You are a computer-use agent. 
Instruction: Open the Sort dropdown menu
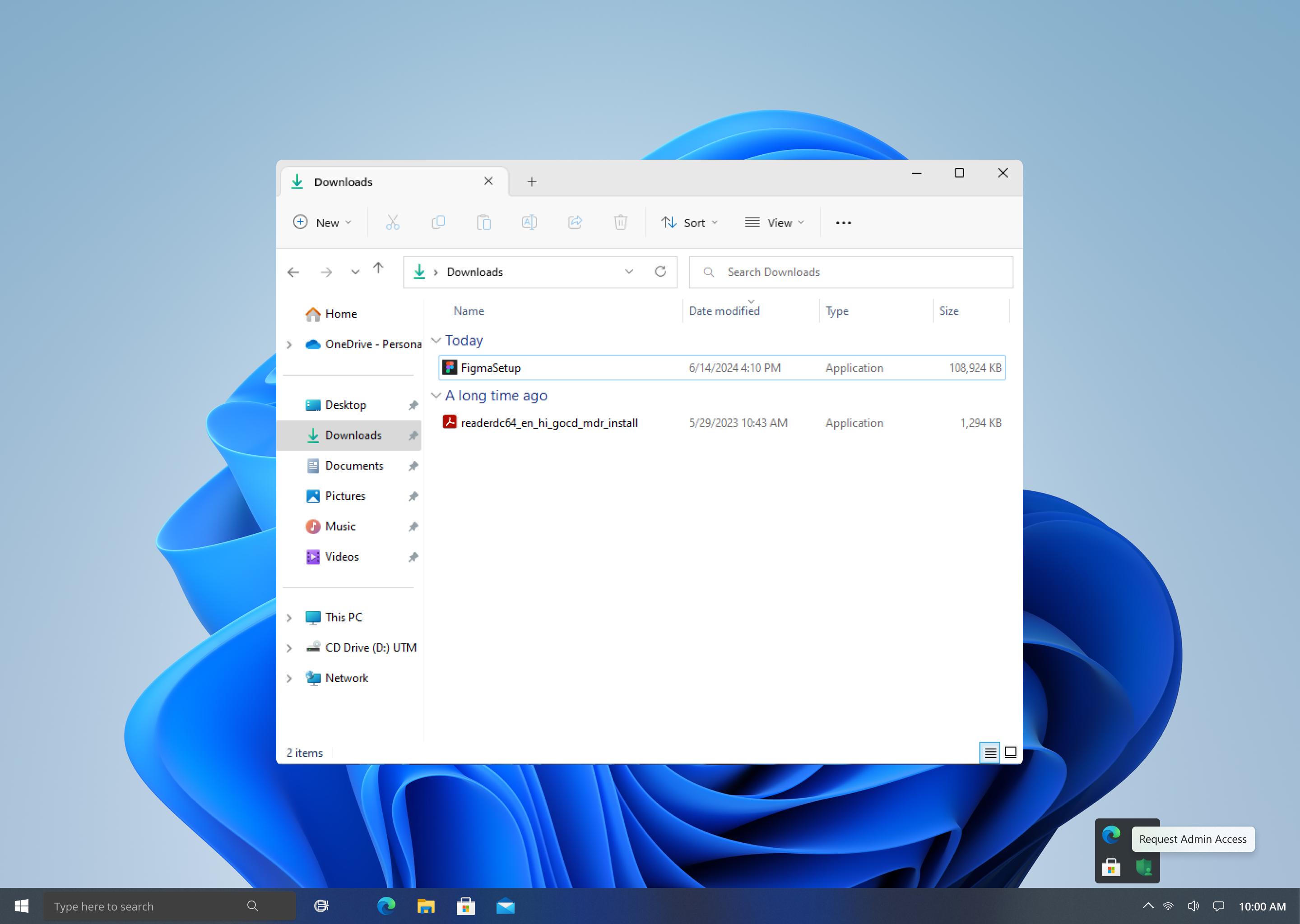[689, 222]
